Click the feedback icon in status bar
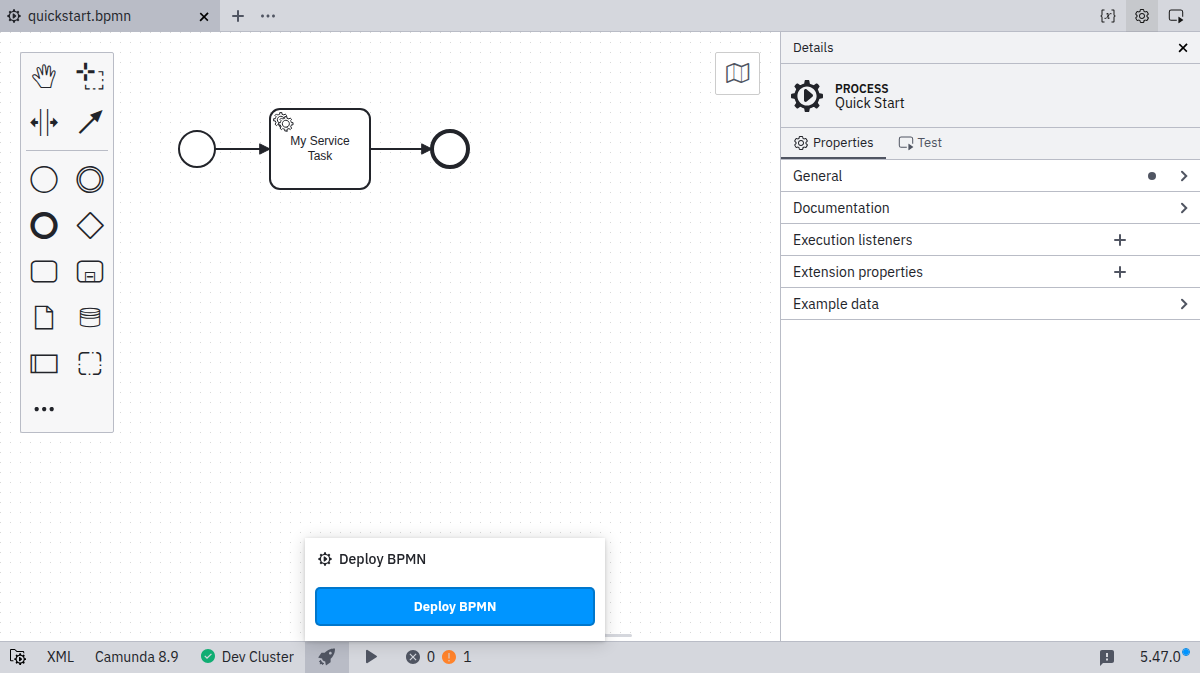Viewport: 1200px width, 673px height. tap(1107, 657)
